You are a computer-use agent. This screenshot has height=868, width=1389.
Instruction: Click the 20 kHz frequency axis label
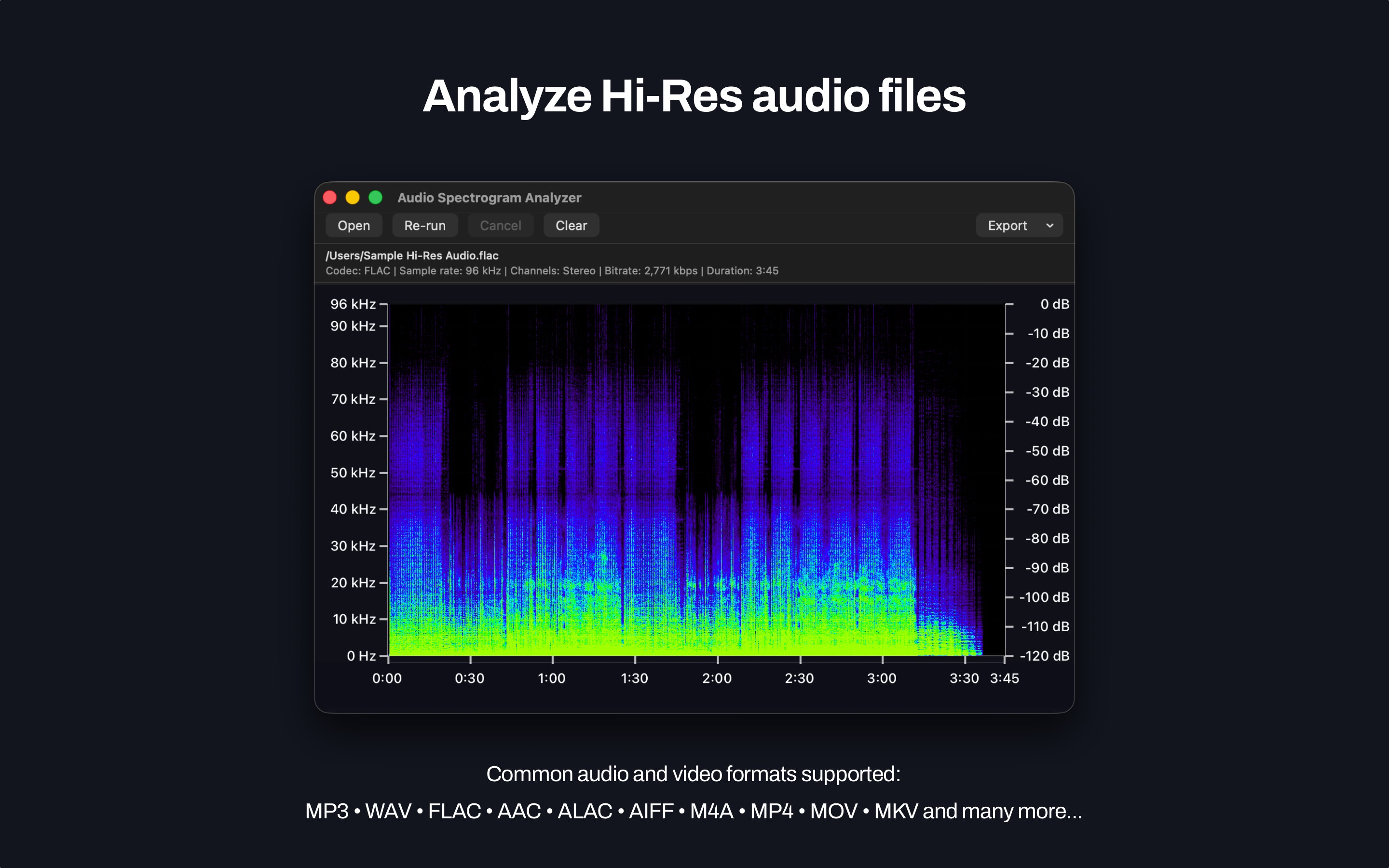[x=353, y=583]
